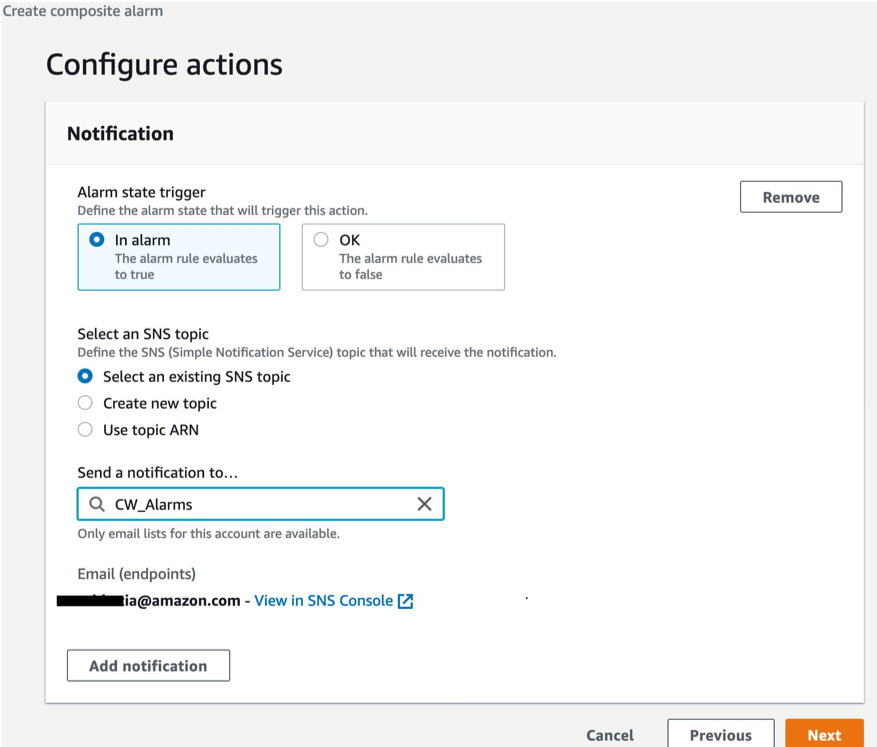Open SNS Console via the external link icon
This screenshot has width=877, height=747.
click(x=405, y=600)
